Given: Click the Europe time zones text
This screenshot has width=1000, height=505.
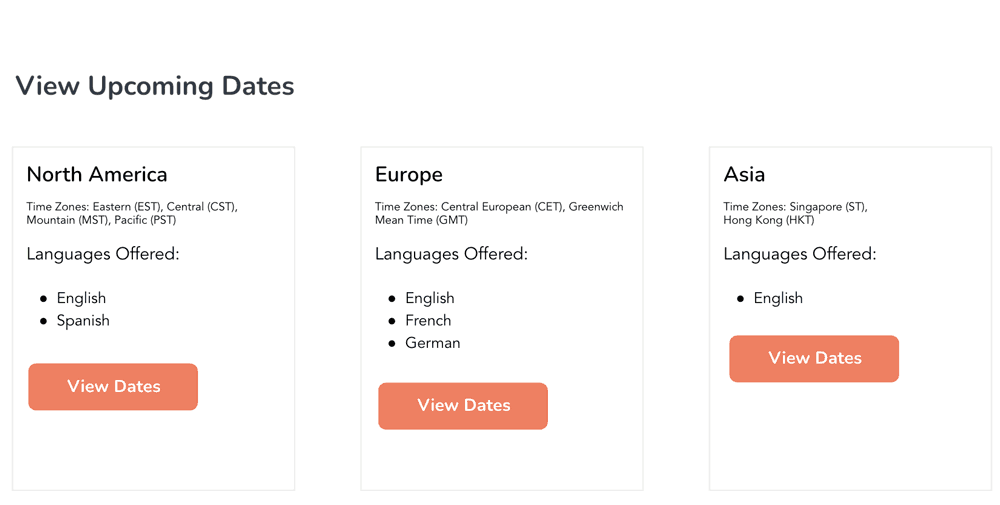Looking at the screenshot, I should [x=498, y=213].
